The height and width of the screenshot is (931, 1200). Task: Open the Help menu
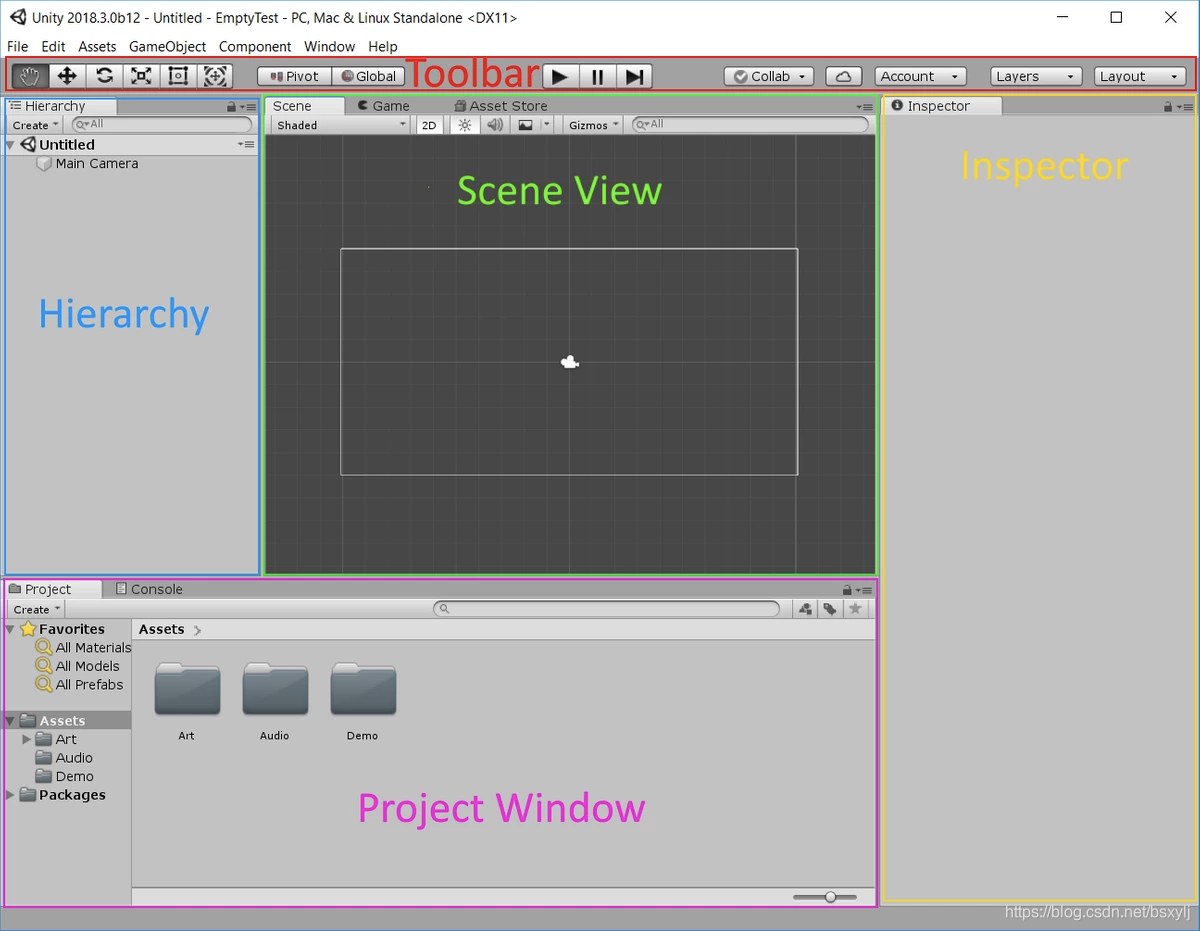pos(383,46)
